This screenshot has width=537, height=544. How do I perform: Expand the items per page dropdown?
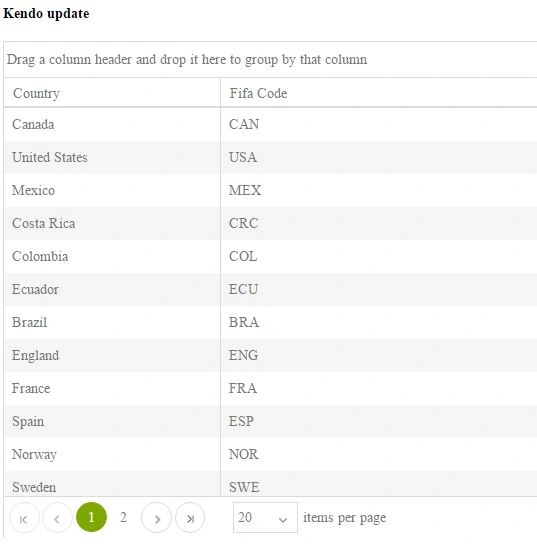click(x=265, y=517)
